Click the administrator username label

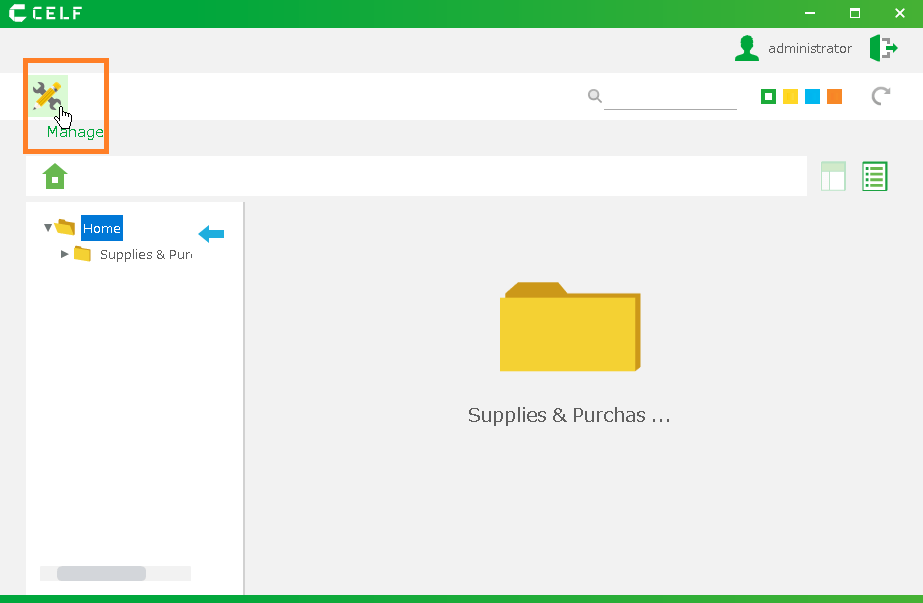tap(809, 48)
